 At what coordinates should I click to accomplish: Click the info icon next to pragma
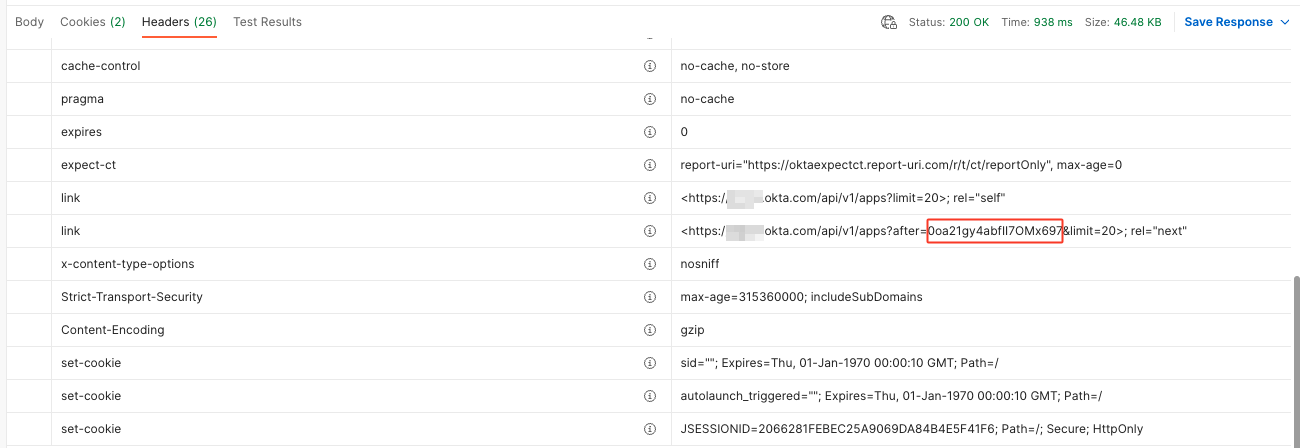(x=649, y=99)
